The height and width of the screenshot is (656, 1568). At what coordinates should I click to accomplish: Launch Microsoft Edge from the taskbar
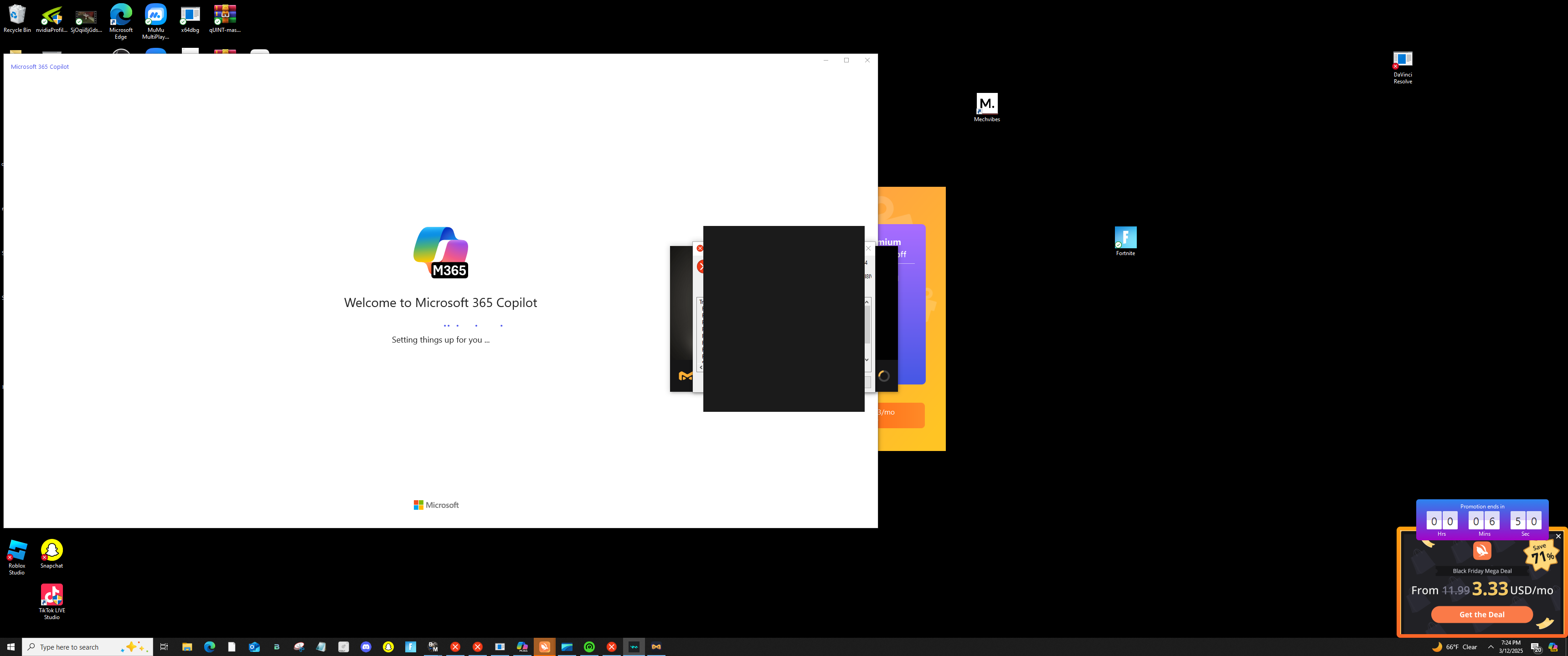coord(209,647)
